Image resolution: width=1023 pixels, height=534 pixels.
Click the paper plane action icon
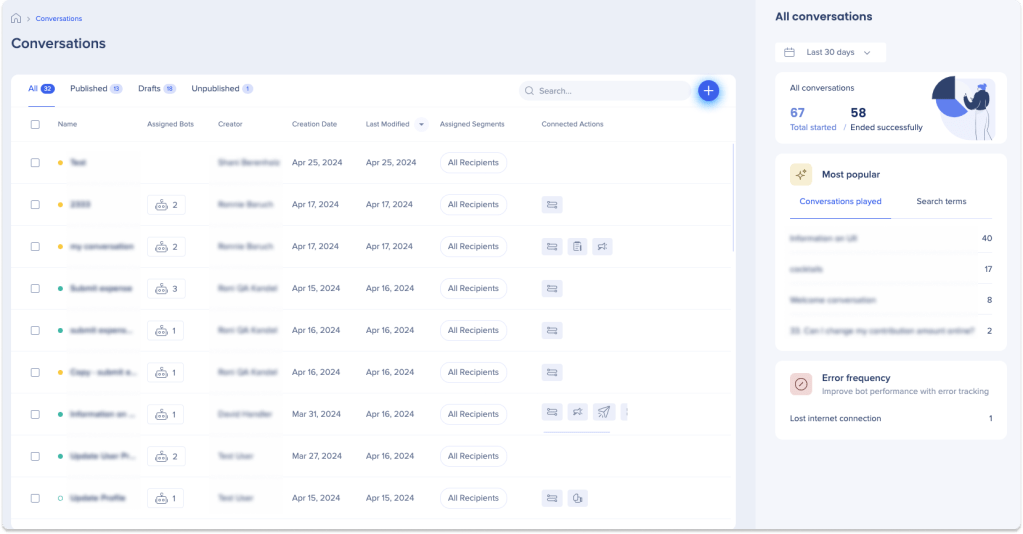coord(602,412)
